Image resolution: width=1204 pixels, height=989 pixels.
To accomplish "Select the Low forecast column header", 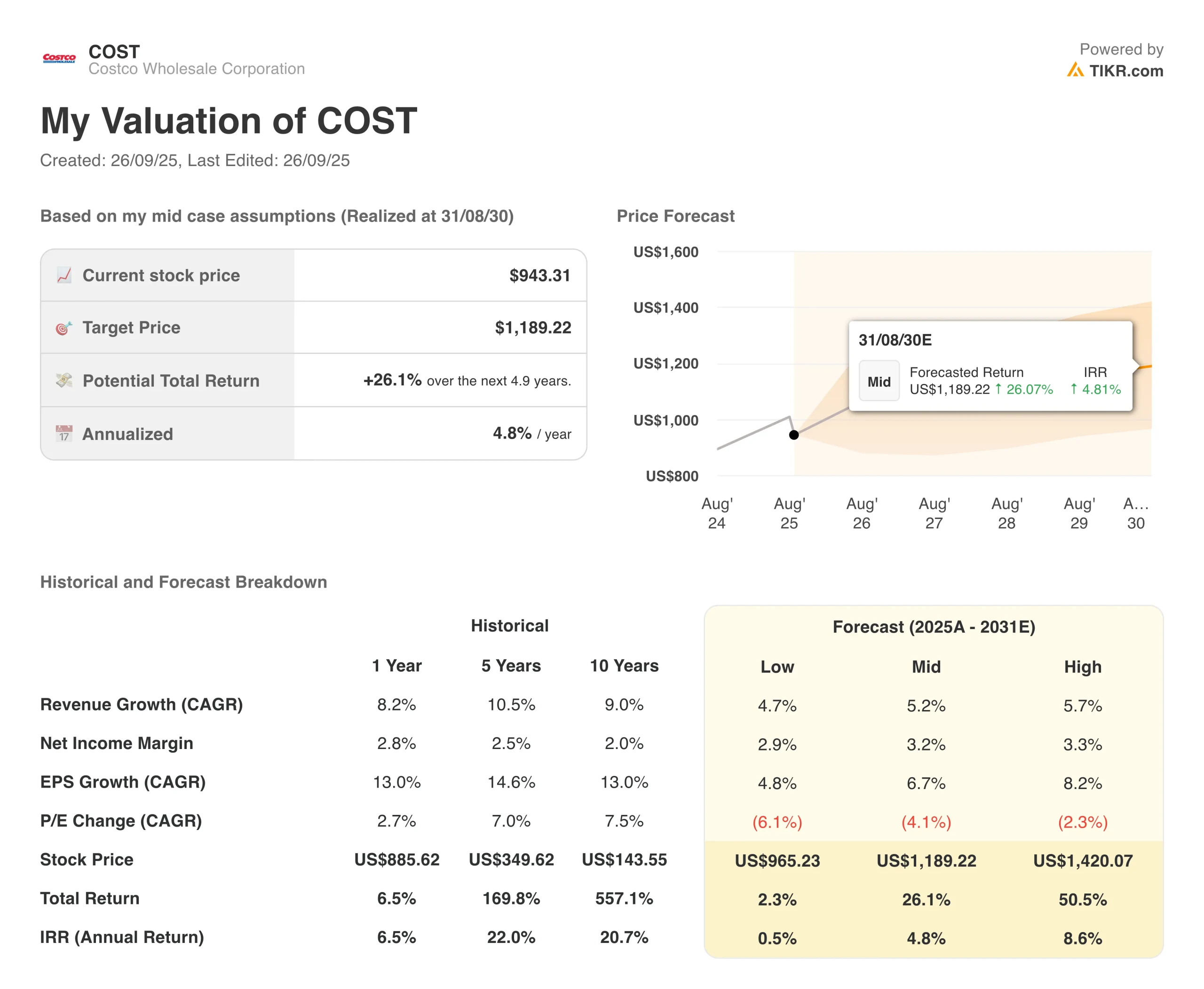I will pyautogui.click(x=777, y=667).
